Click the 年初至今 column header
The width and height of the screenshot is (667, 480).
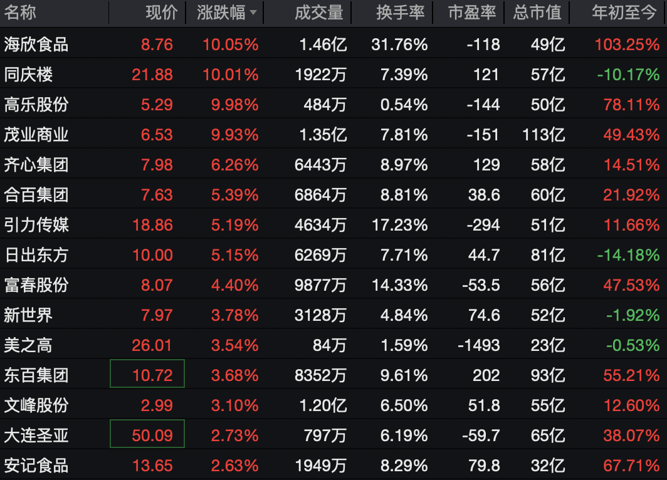click(x=625, y=13)
